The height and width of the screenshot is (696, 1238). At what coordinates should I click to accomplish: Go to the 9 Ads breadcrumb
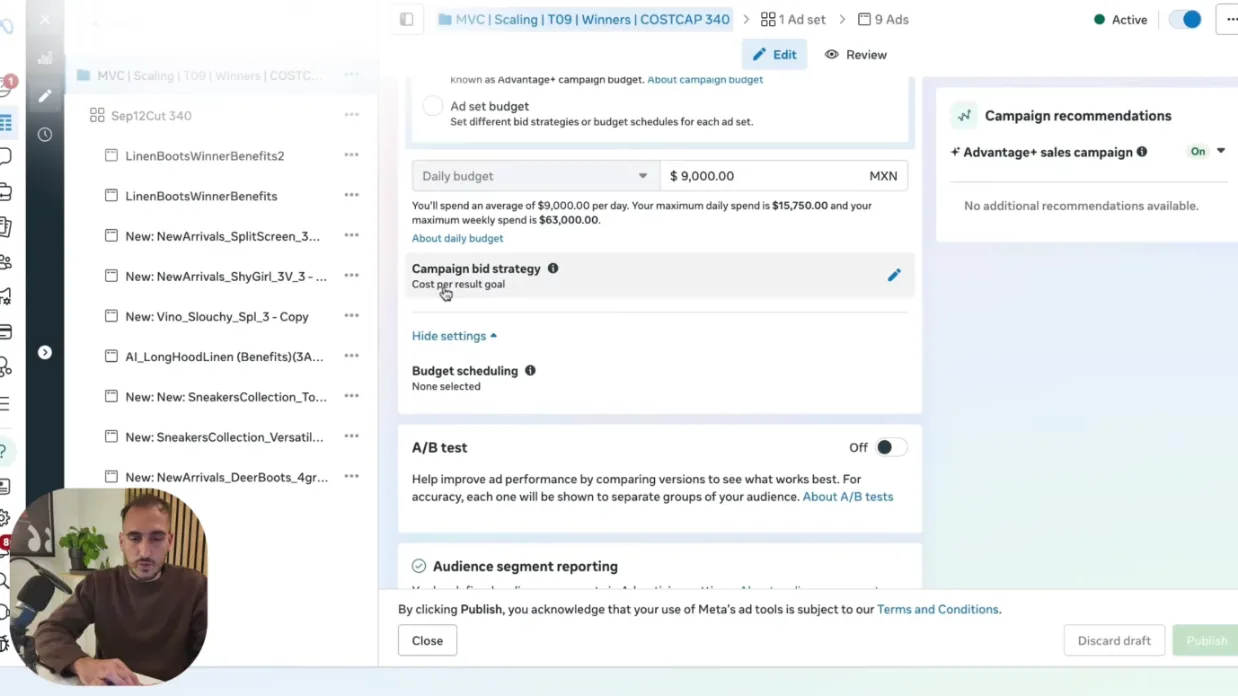click(x=883, y=19)
